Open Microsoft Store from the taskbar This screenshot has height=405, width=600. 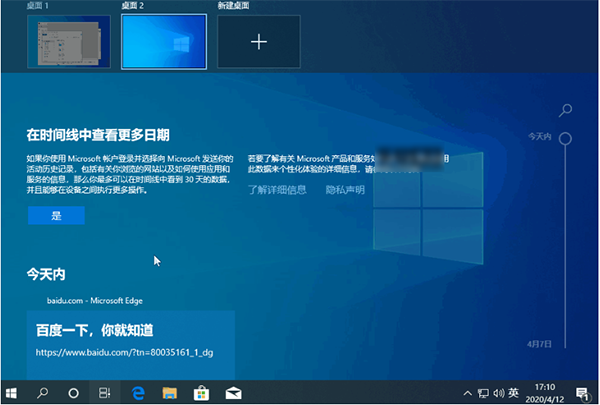tap(200, 393)
